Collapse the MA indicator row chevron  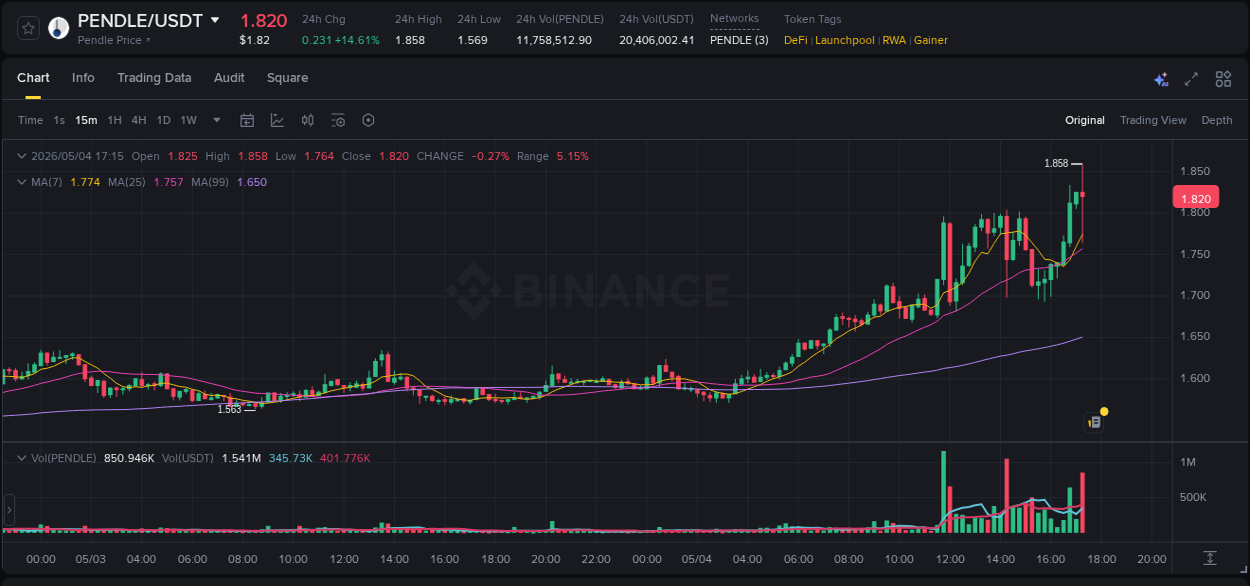click(x=22, y=182)
